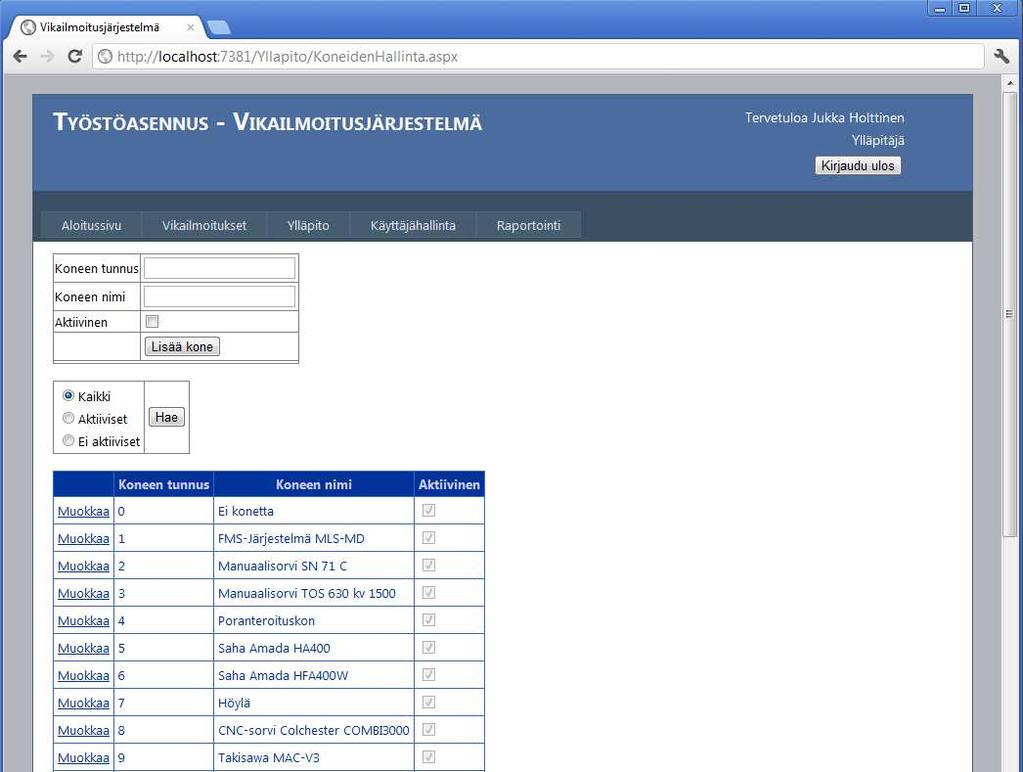Click Muokkaa link for Manuaalisorvi SN 71 C
1023x772 pixels.
[x=84, y=566]
